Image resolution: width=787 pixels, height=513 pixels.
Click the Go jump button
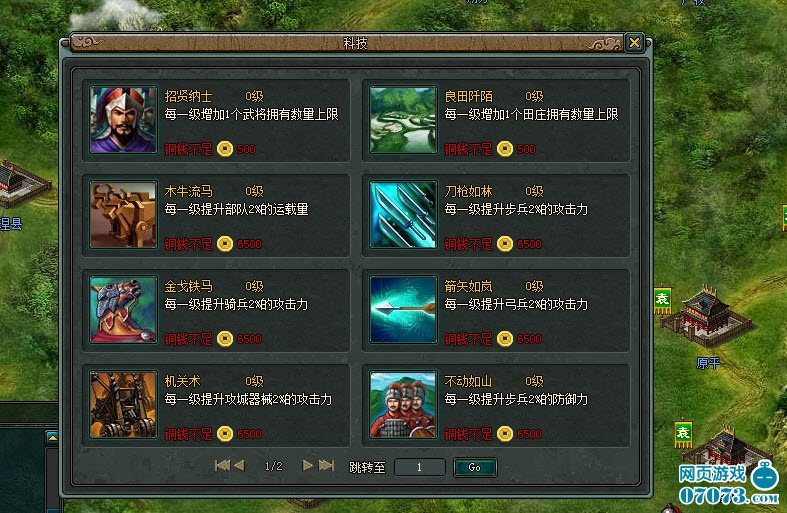pos(475,467)
